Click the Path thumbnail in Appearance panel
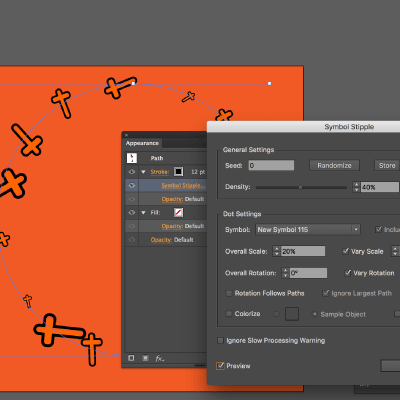The image size is (400, 400). pos(132,158)
